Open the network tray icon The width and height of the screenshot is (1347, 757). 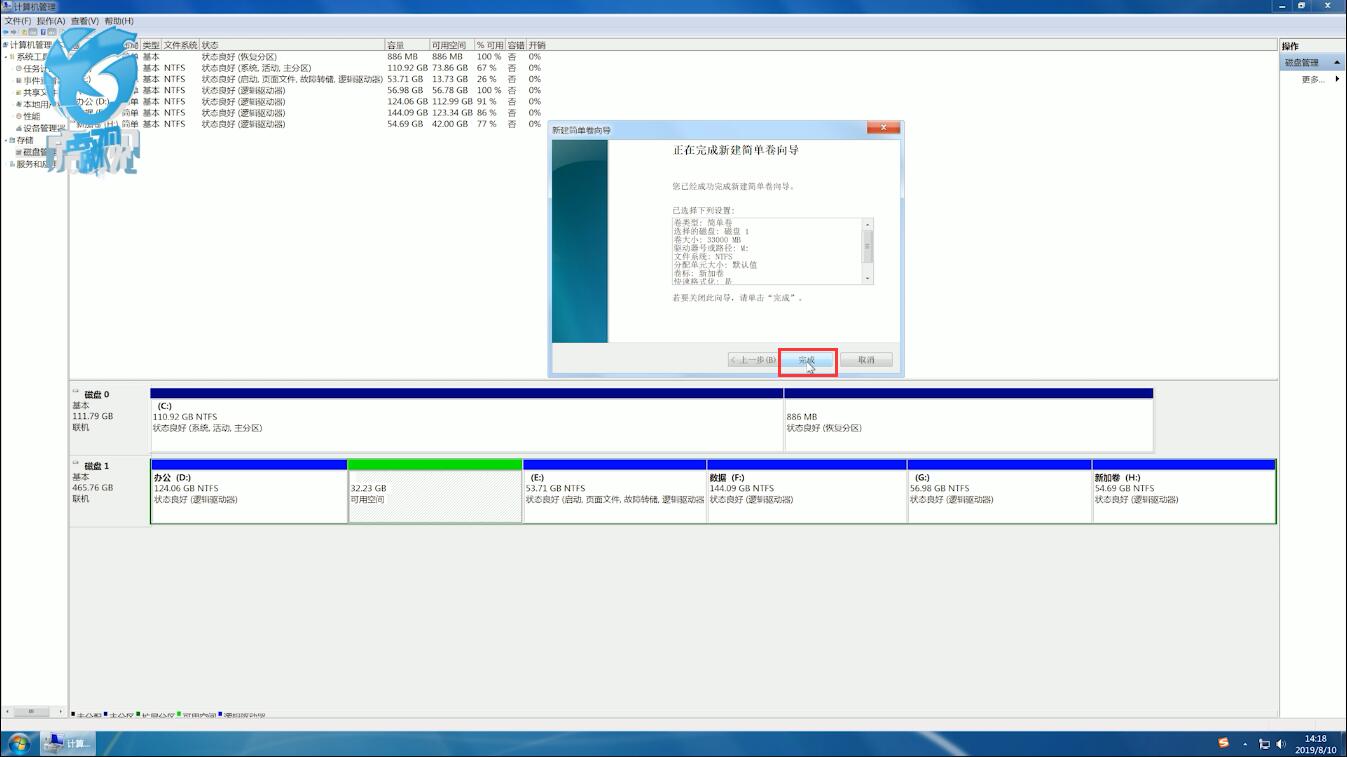1264,744
